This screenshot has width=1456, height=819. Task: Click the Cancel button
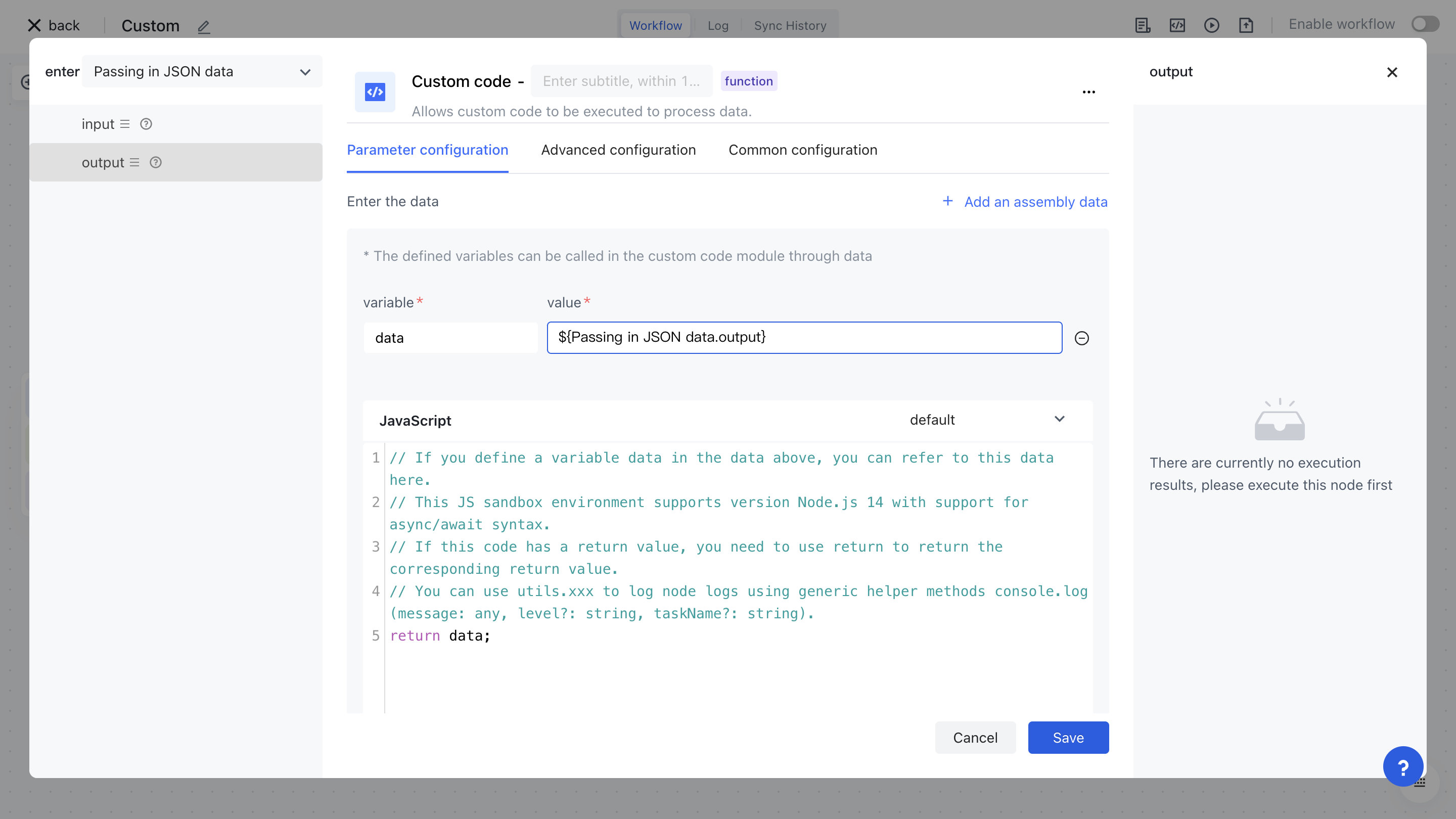point(975,737)
